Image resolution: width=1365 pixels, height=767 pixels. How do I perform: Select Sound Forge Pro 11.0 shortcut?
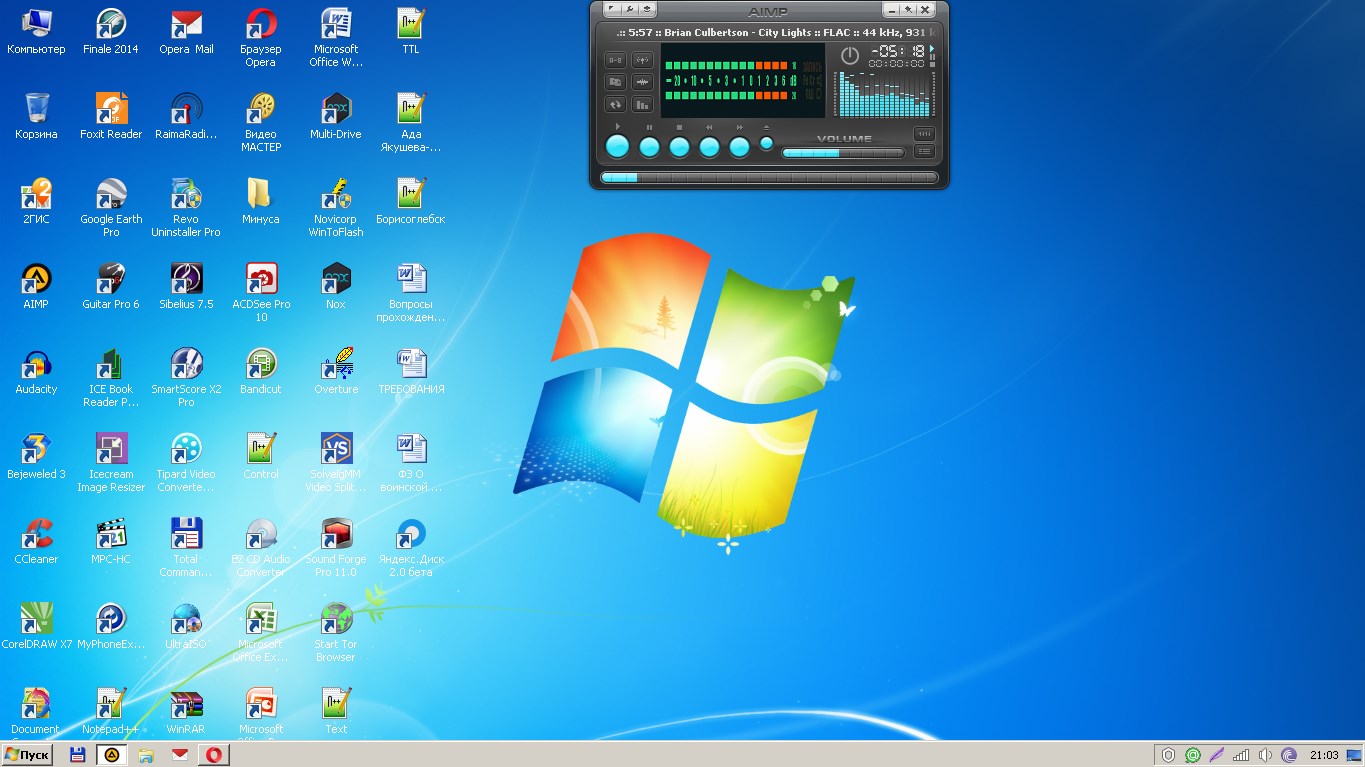pyautogui.click(x=336, y=549)
